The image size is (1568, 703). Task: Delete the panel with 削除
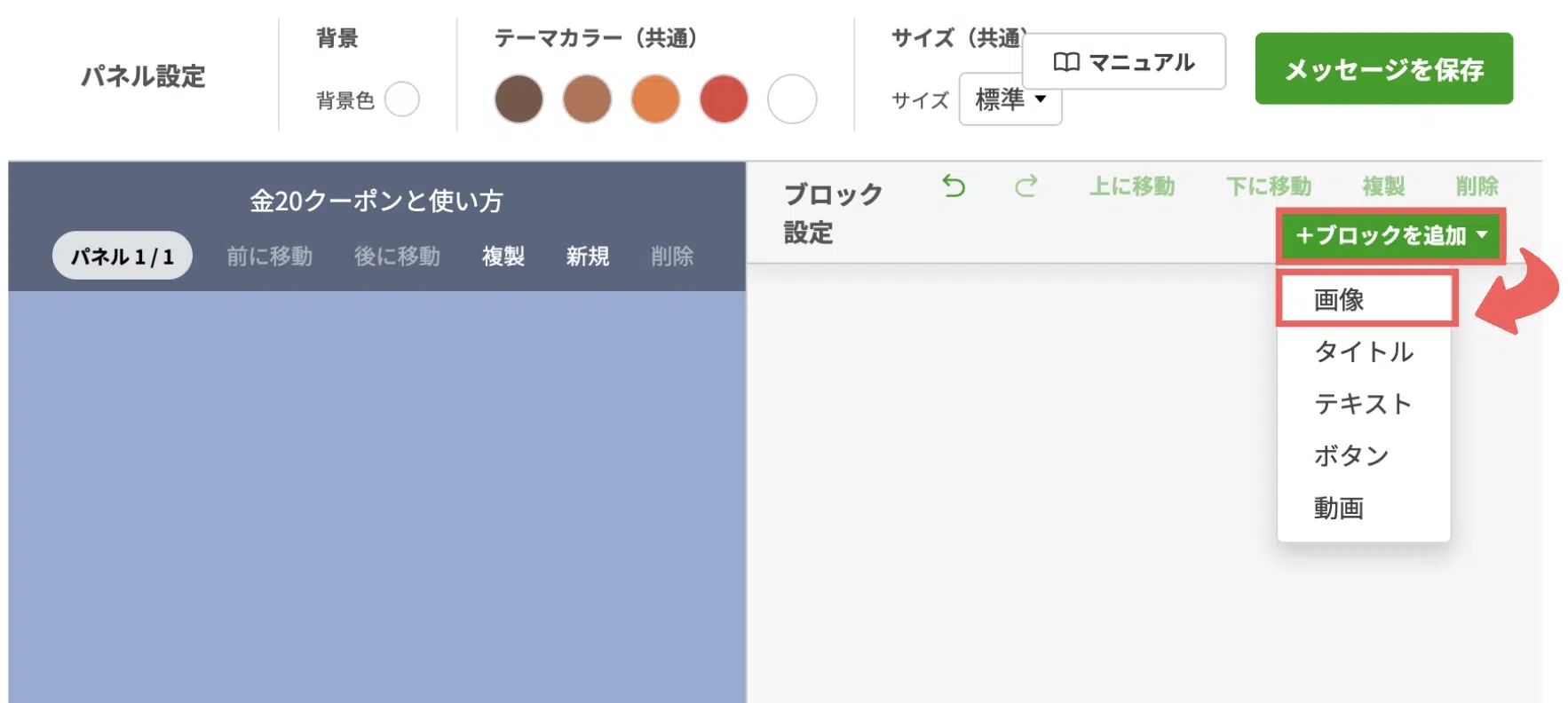[672, 257]
